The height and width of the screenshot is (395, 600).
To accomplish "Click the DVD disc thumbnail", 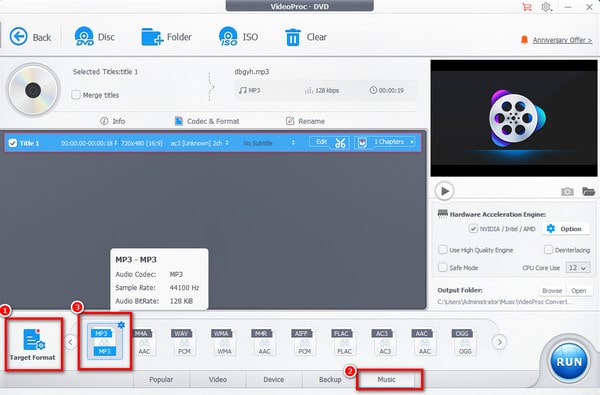I will point(33,90).
